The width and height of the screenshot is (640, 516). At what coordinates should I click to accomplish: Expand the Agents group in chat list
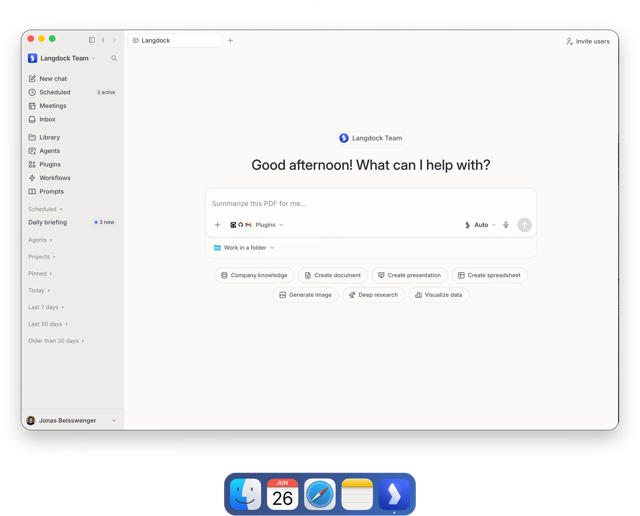pos(40,240)
